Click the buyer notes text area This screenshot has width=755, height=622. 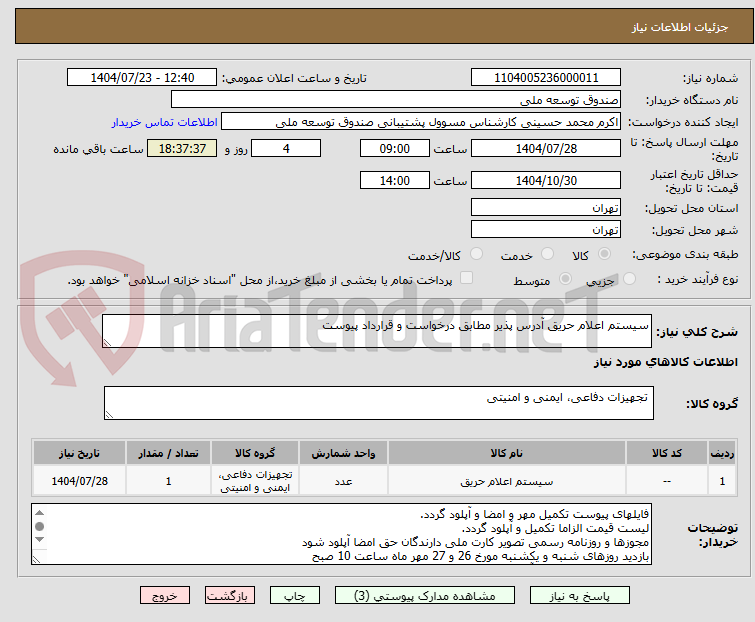341,534
